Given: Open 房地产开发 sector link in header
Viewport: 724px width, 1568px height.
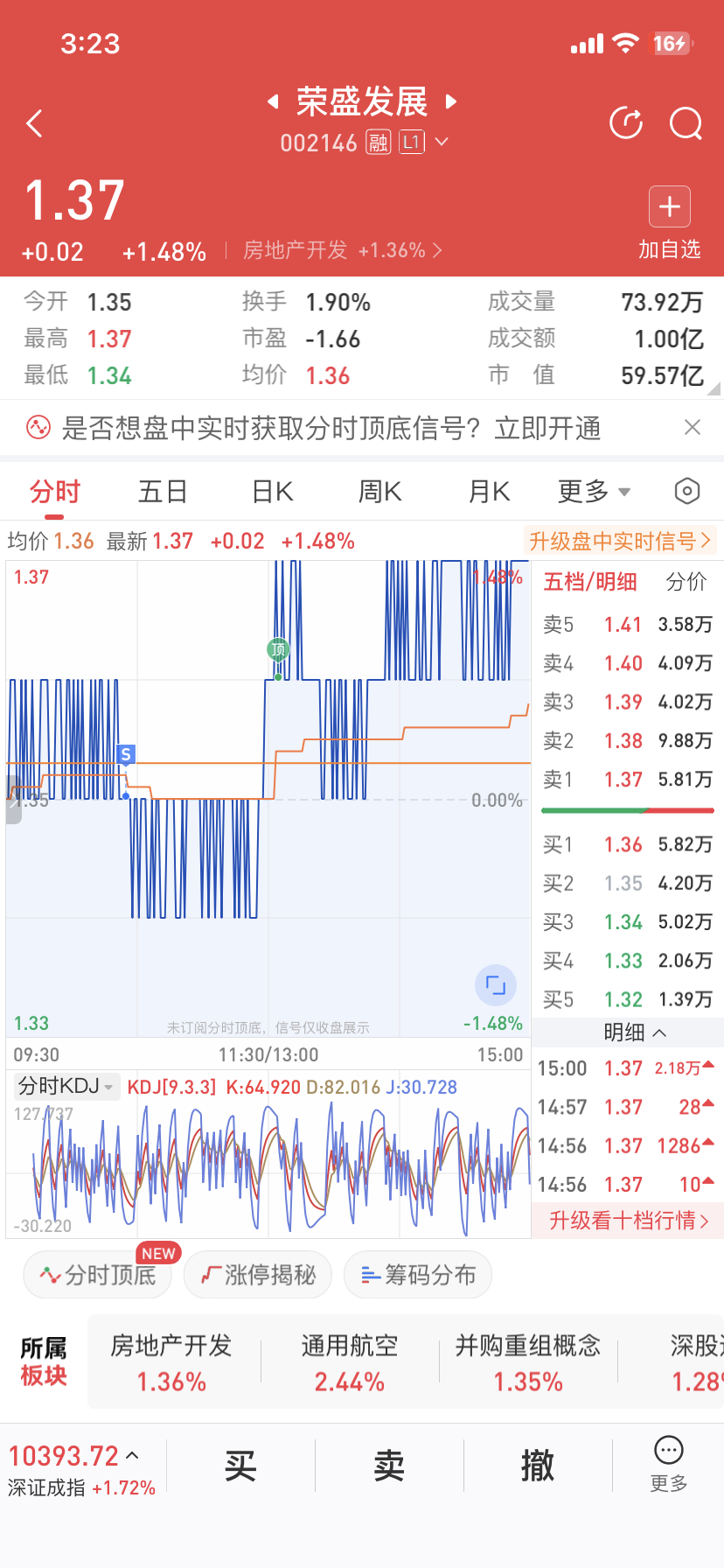Looking at the screenshot, I should tap(342, 250).
